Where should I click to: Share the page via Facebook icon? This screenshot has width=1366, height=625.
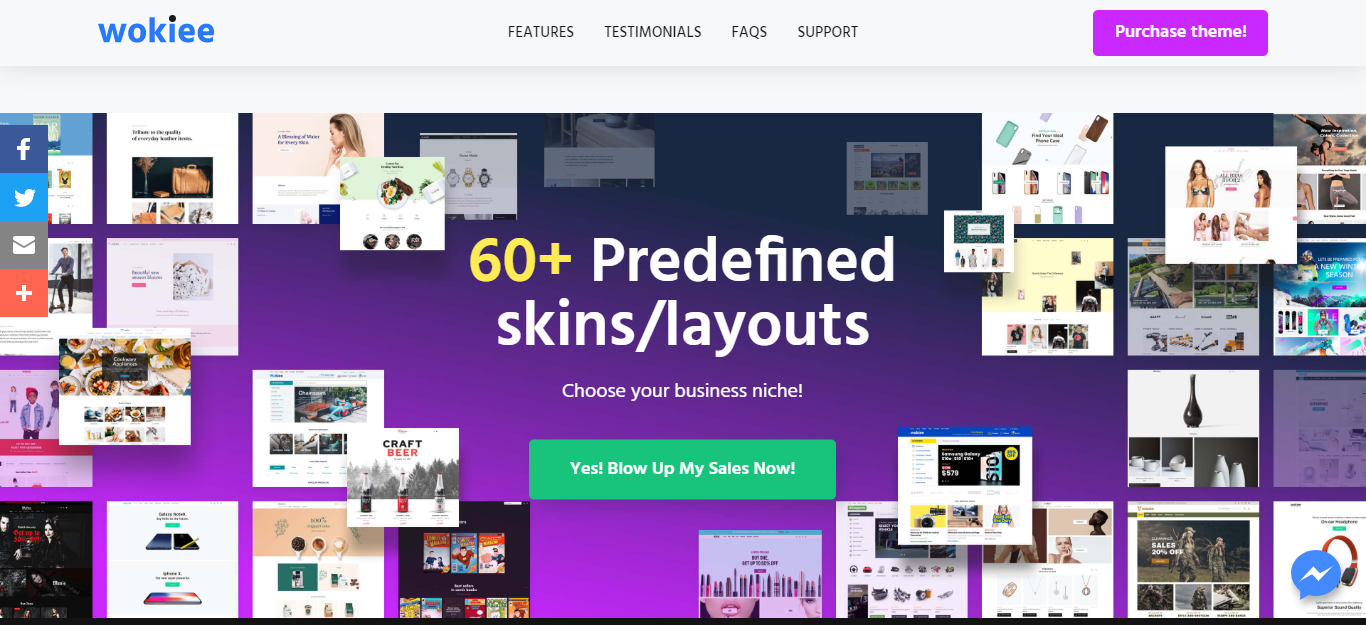pos(24,149)
